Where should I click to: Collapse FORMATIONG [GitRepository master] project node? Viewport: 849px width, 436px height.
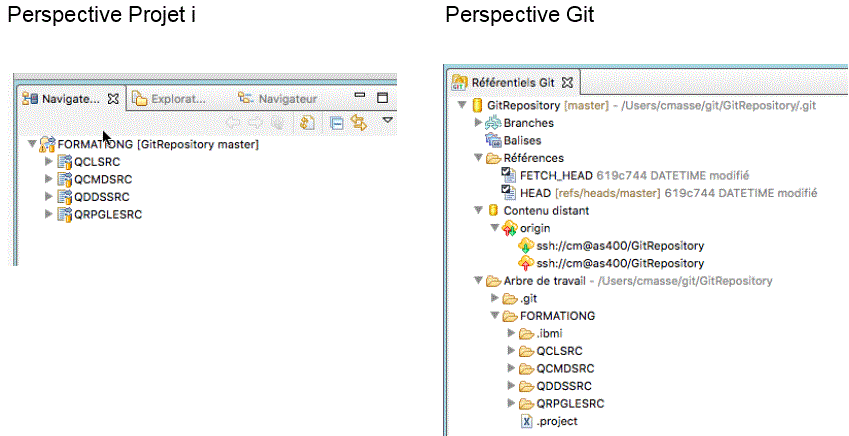(32, 144)
